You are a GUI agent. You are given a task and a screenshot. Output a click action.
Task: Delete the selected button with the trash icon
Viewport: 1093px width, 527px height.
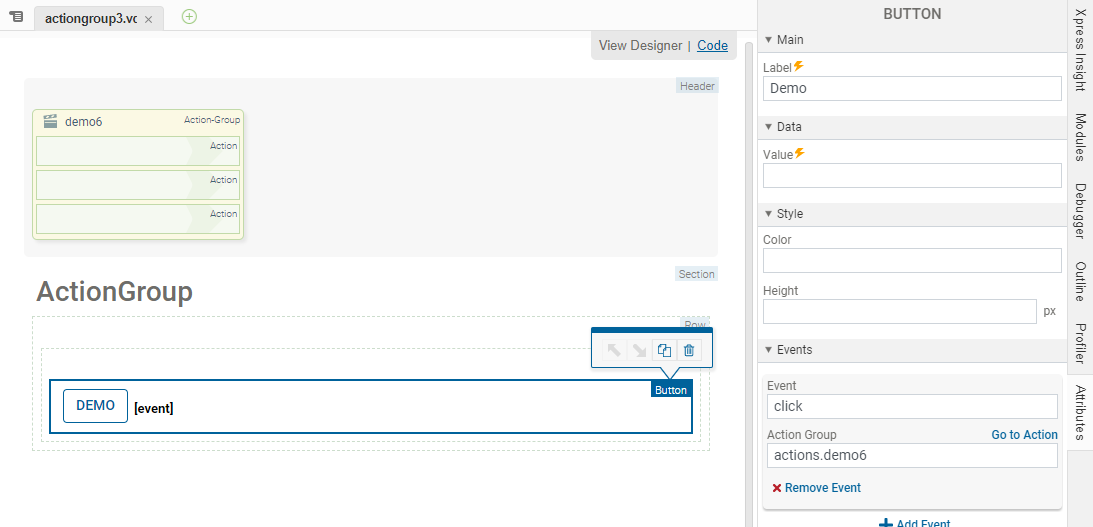point(689,350)
